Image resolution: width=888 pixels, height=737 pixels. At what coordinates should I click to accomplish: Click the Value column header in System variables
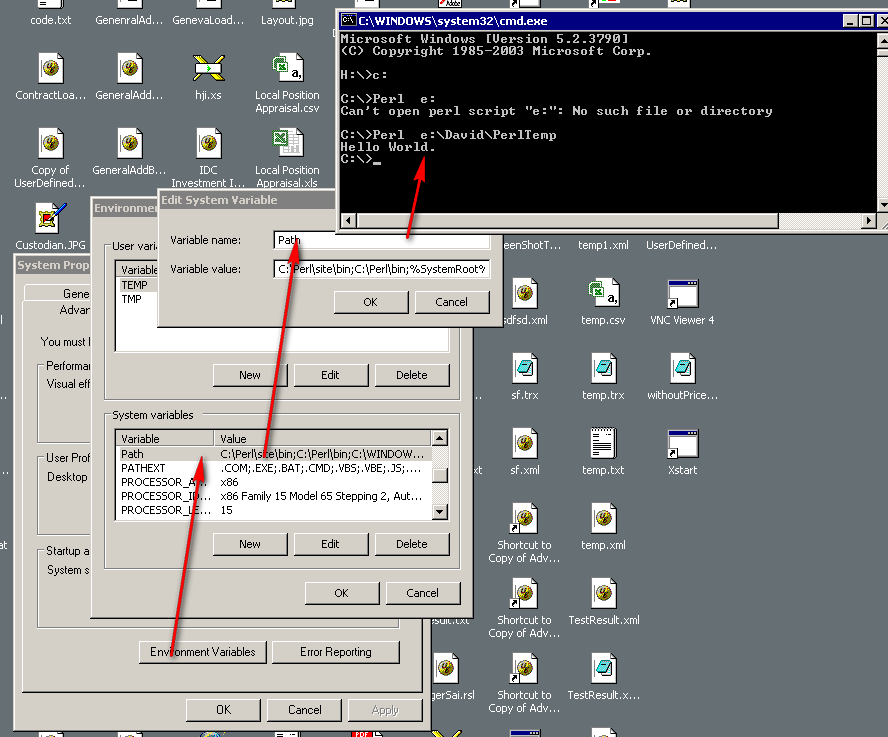point(322,438)
